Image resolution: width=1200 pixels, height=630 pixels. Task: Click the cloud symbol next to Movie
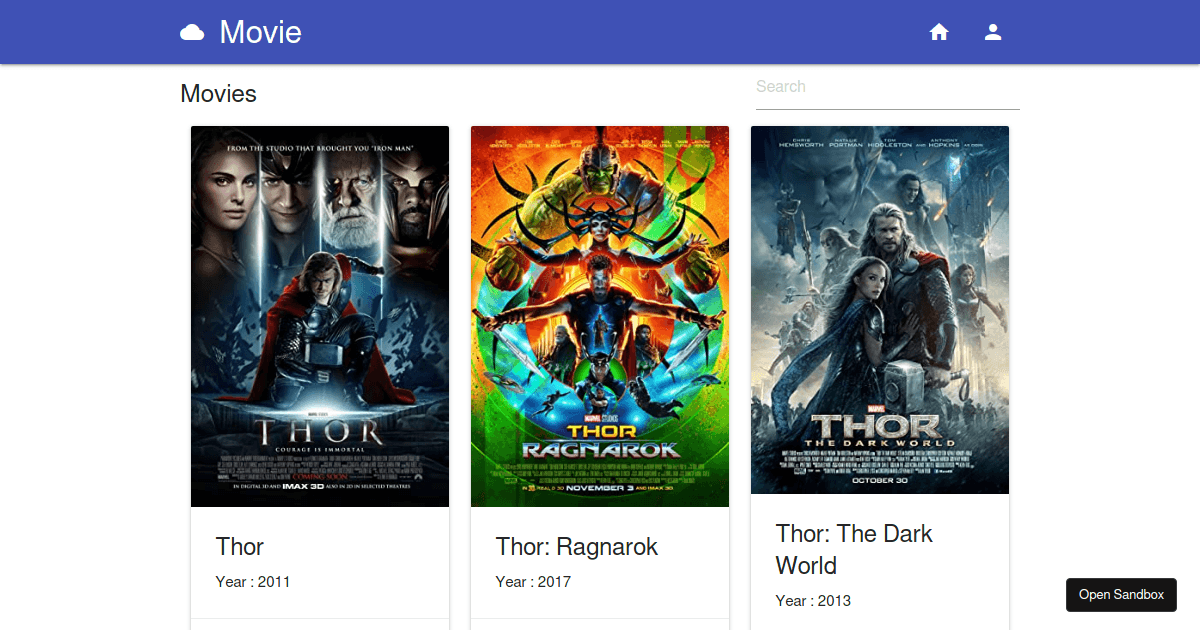191,31
